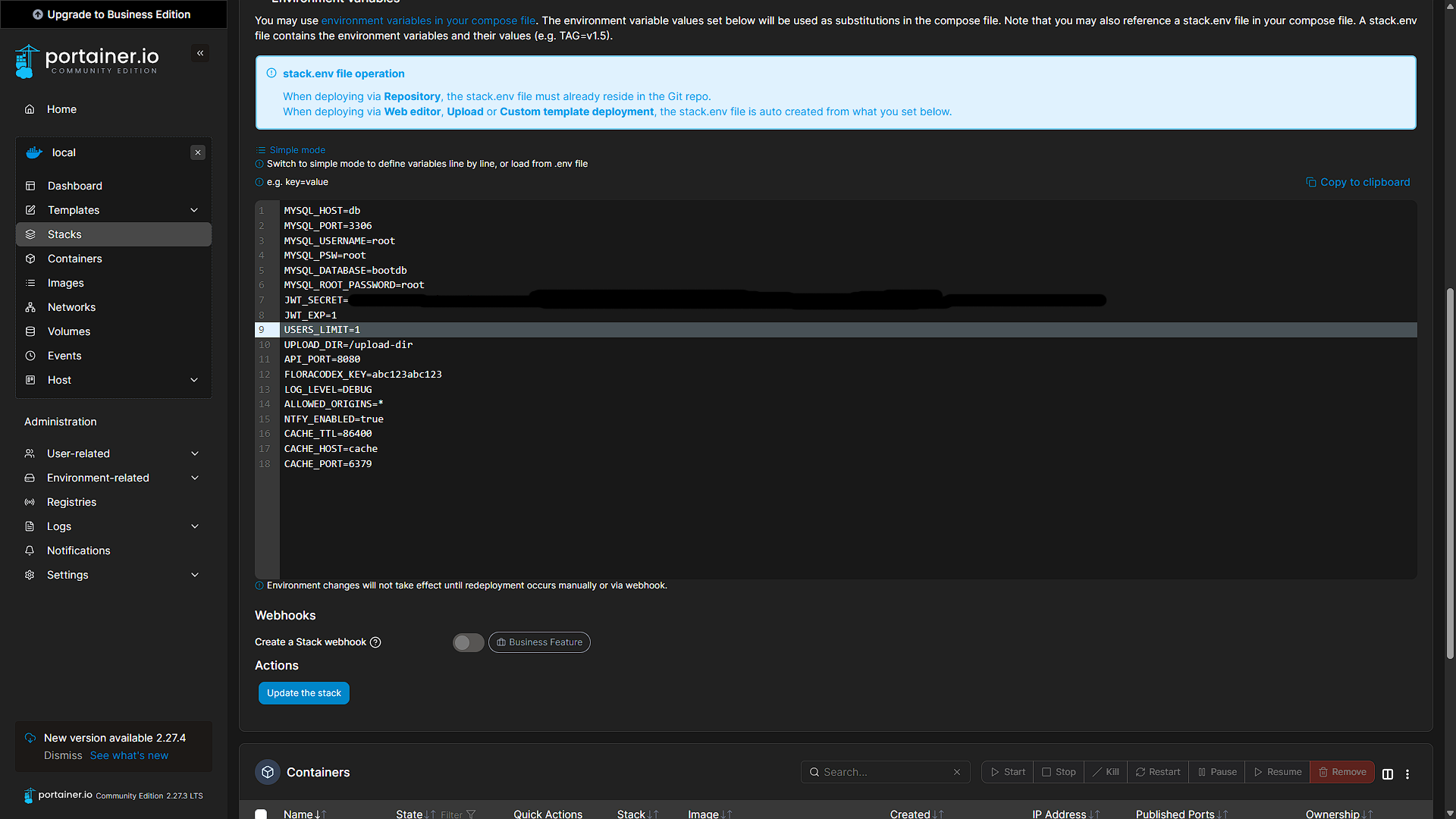Switch to Simple mode for variables
This screenshot has width=1456, height=819.
(291, 150)
